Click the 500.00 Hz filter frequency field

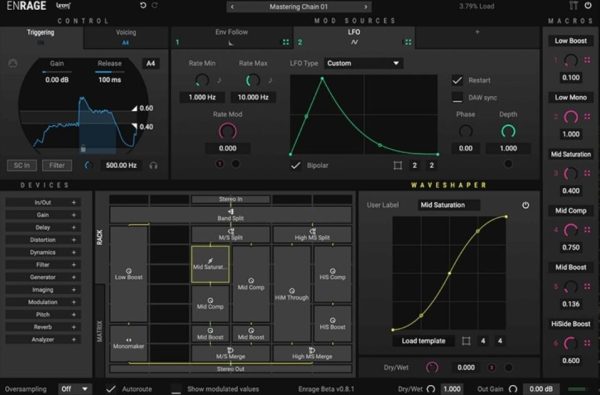click(x=121, y=165)
